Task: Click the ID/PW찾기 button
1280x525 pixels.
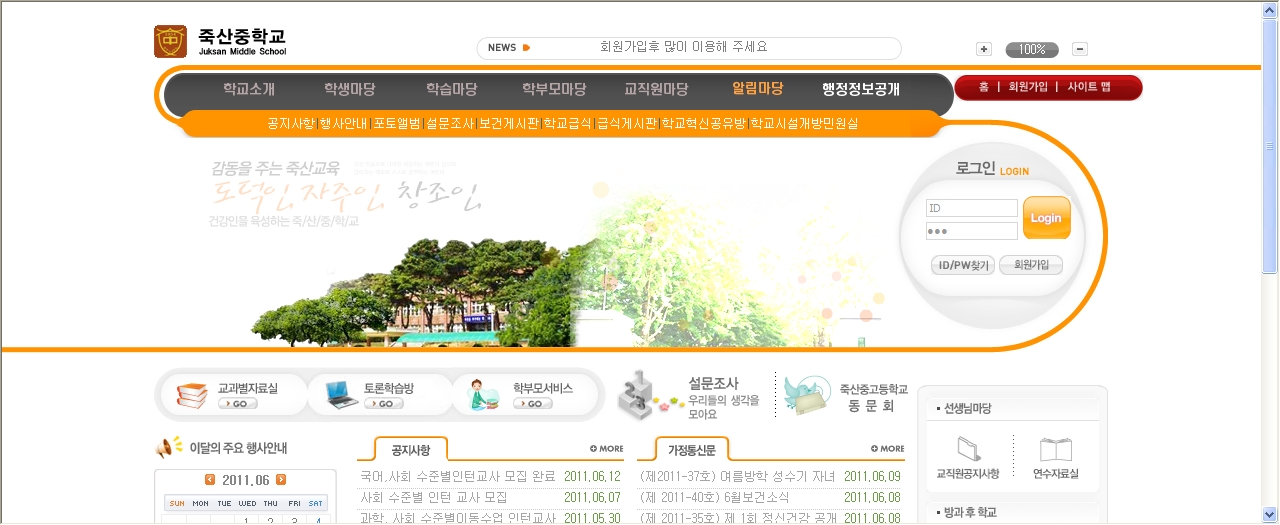Action: (x=962, y=265)
